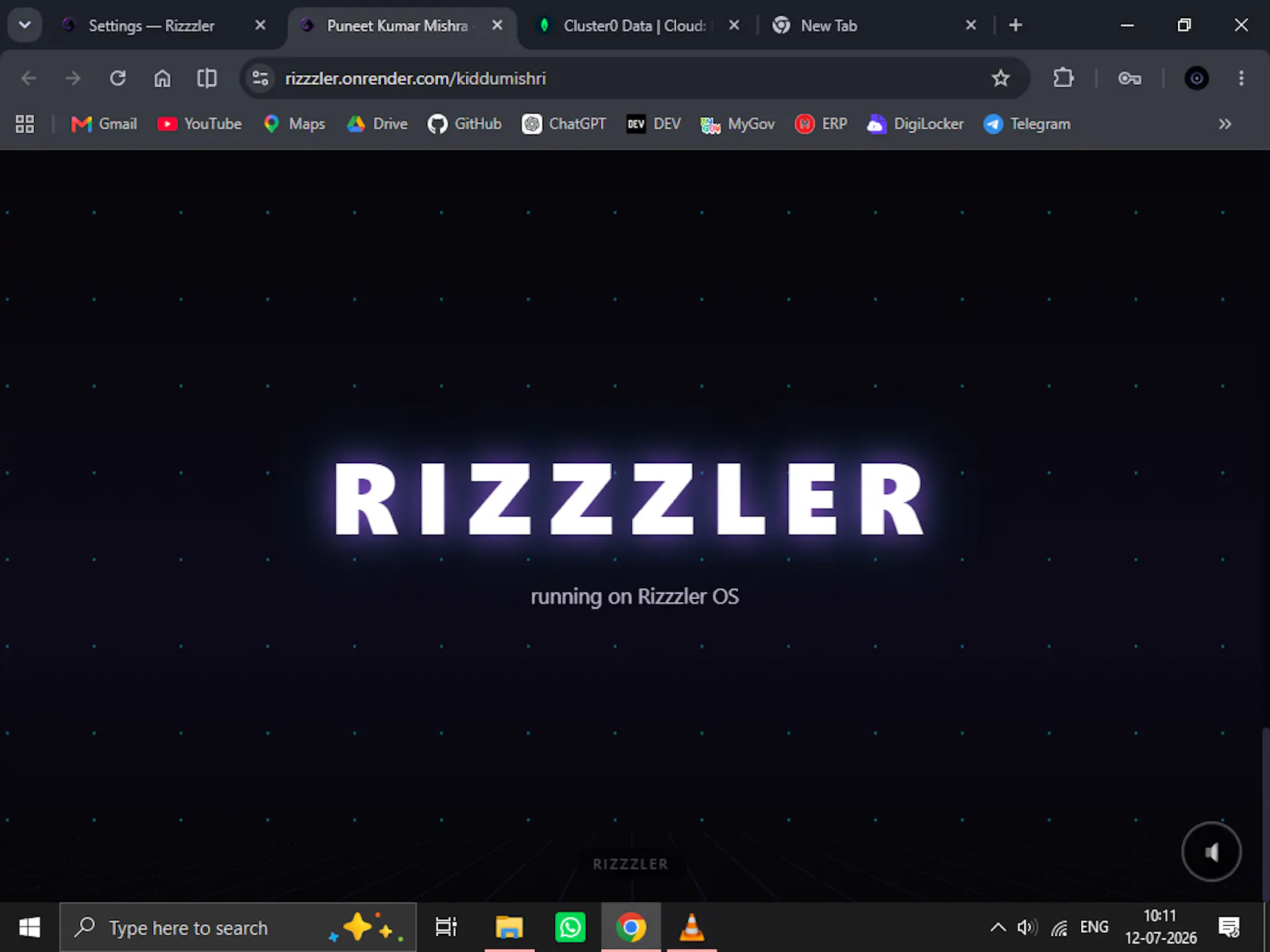Open WhatsApp from the taskbar

(570, 927)
